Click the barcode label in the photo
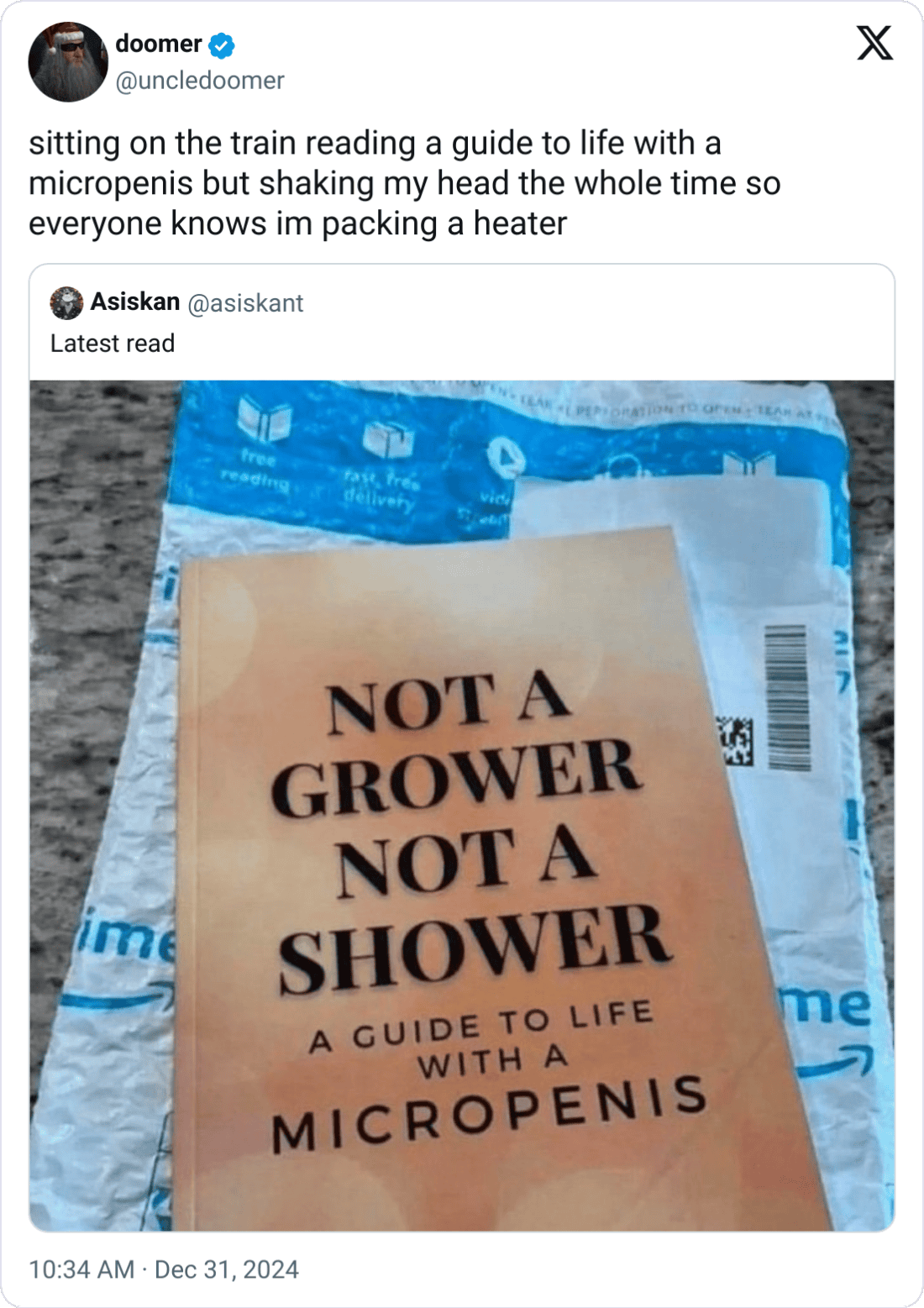The width and height of the screenshot is (924, 1308). pos(788,696)
